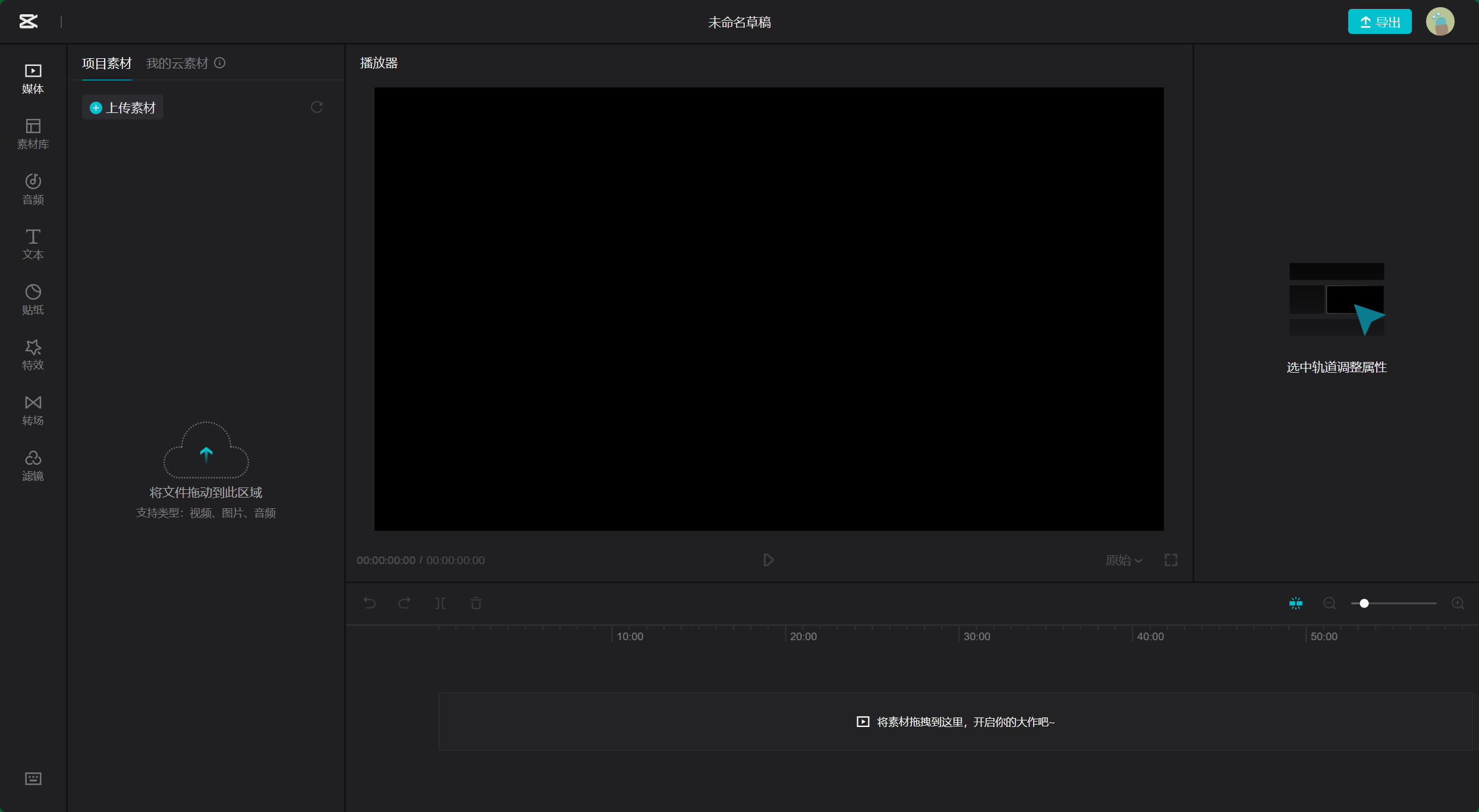Screen dimensions: 1479x812
Task: Click the 上传素材 upload button
Action: [122, 108]
